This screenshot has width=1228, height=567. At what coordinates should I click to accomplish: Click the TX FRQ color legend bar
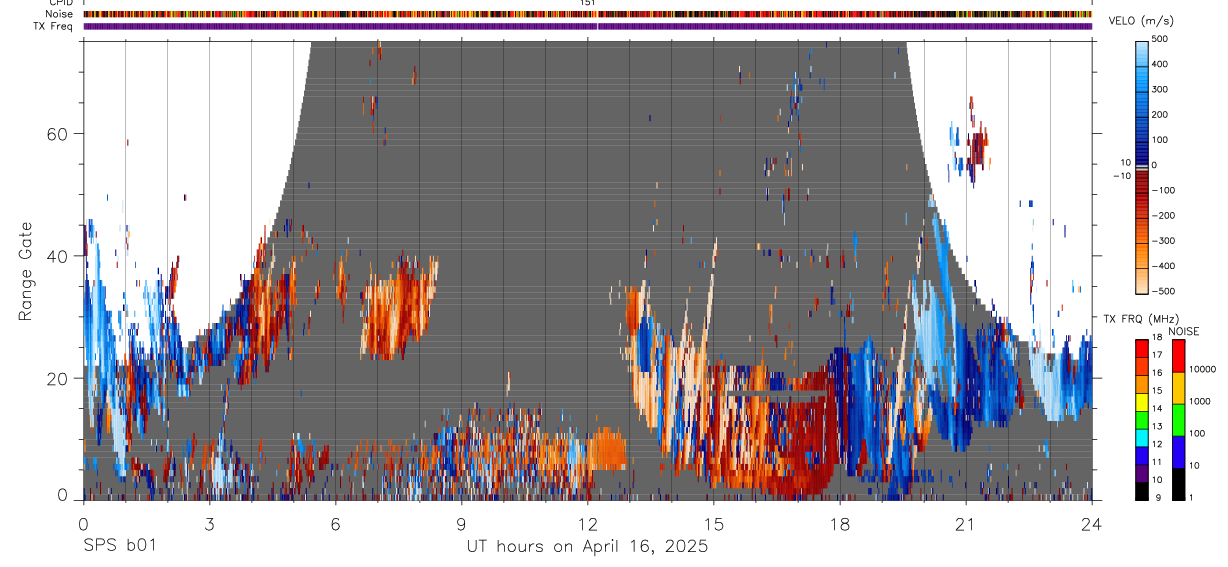(x=1142, y=419)
